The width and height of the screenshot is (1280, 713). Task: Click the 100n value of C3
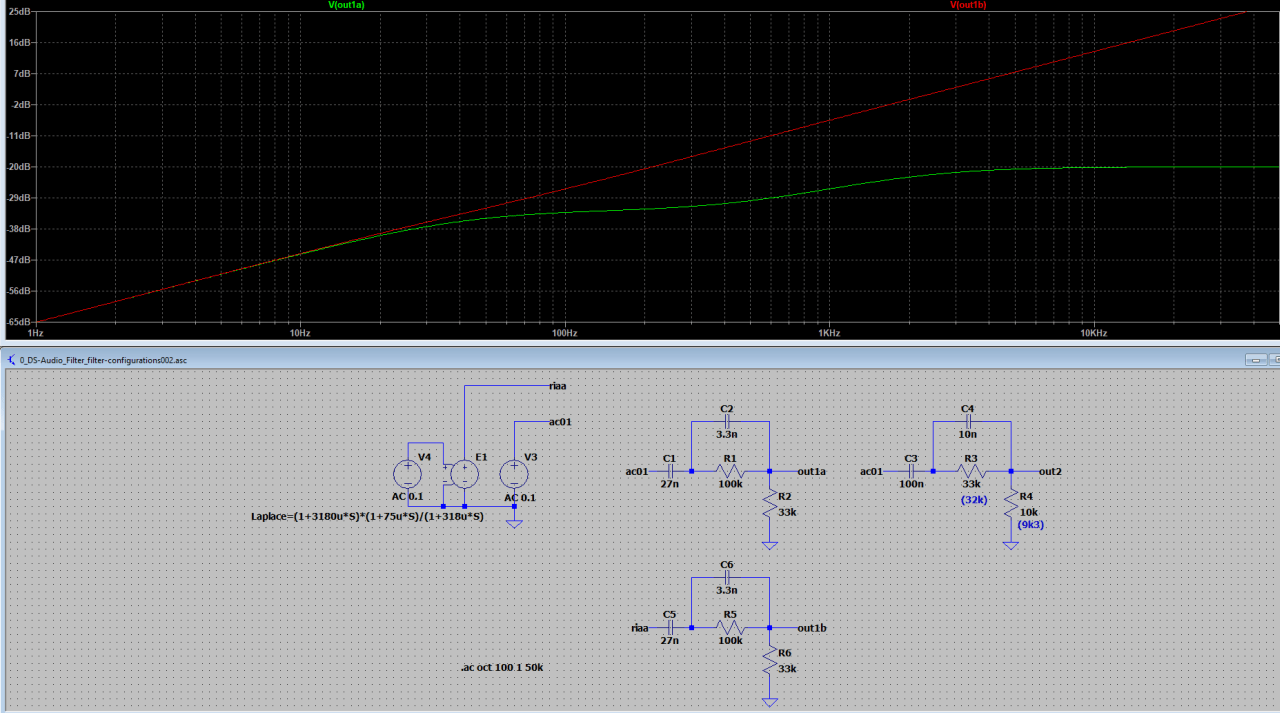(x=910, y=484)
